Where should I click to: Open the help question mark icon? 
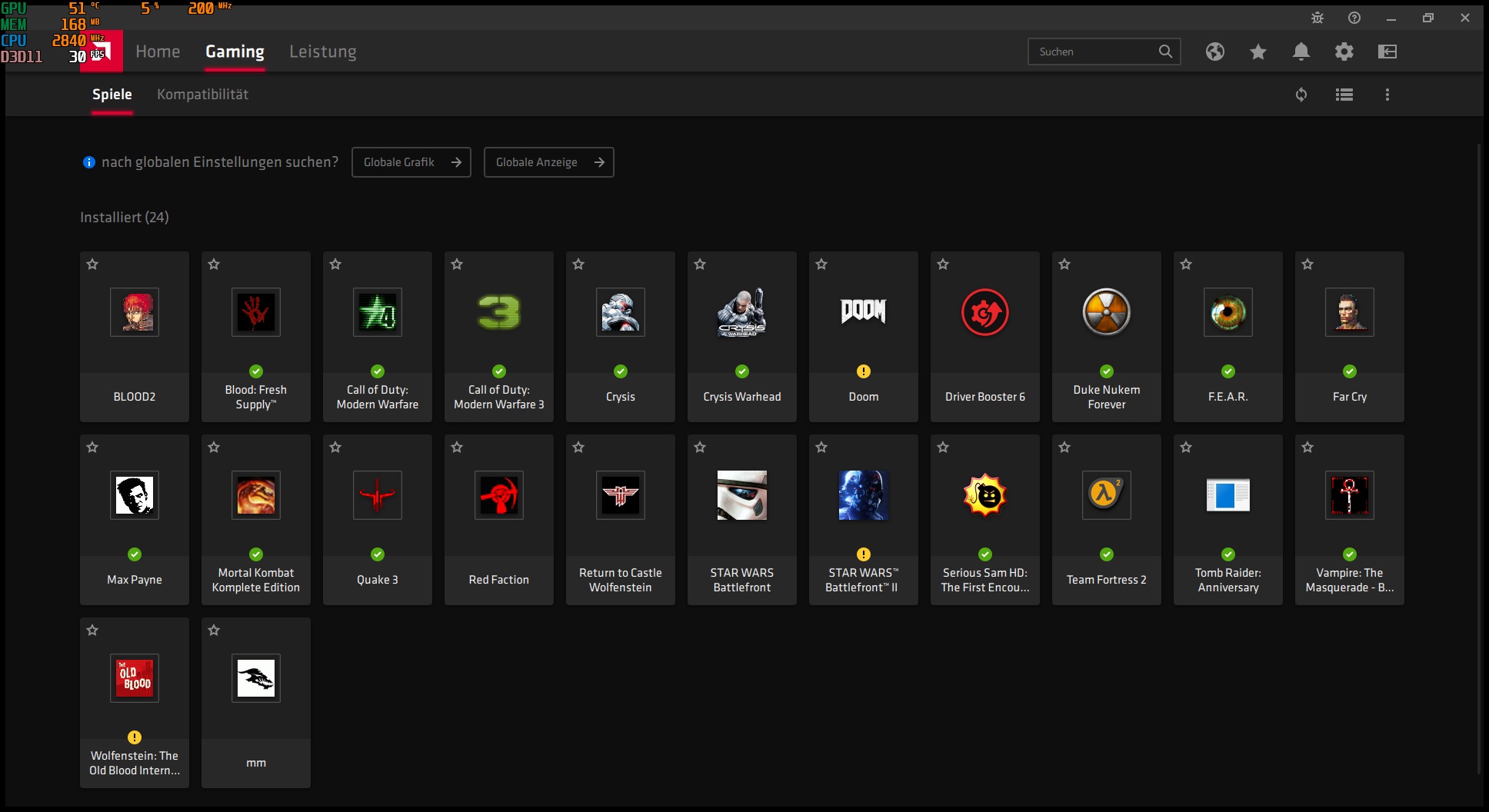pos(1354,18)
